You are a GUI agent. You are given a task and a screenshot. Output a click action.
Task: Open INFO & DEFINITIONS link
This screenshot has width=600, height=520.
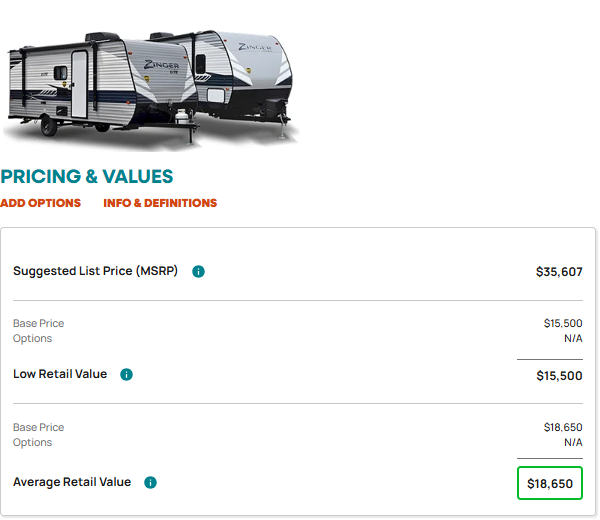(160, 203)
